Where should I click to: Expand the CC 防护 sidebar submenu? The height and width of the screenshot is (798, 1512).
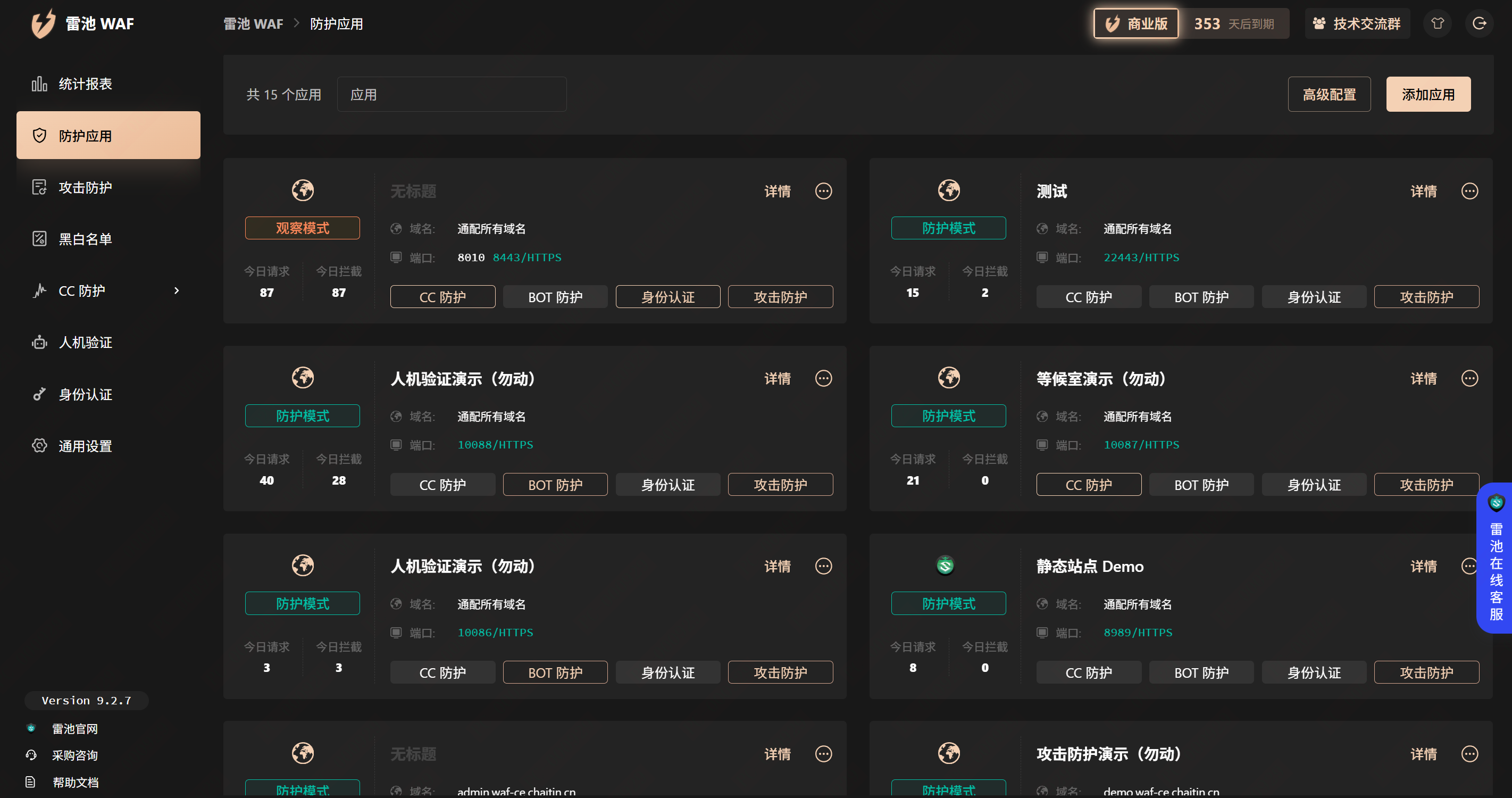point(176,290)
